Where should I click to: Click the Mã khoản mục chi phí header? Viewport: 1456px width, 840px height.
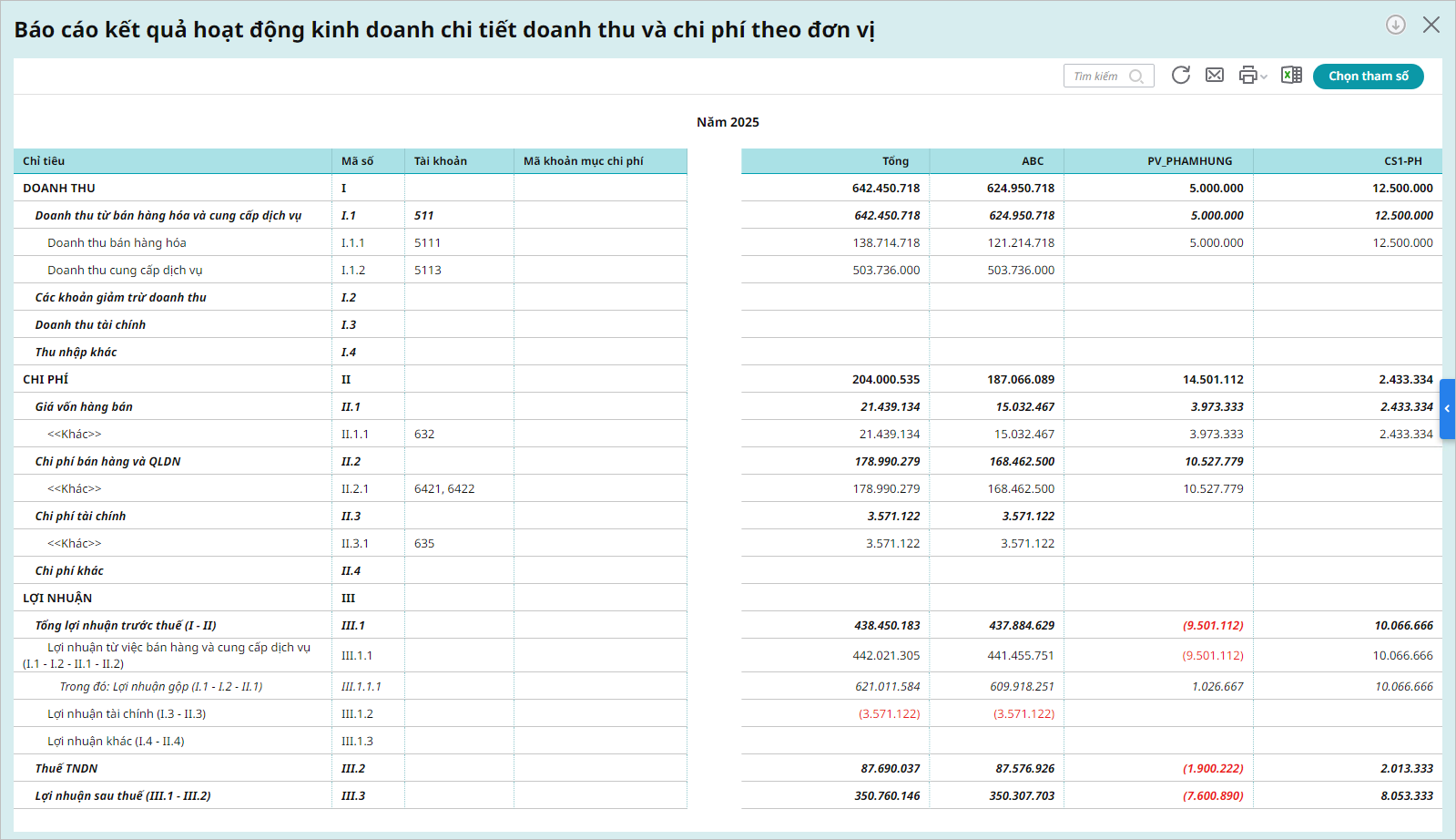pyautogui.click(x=583, y=161)
